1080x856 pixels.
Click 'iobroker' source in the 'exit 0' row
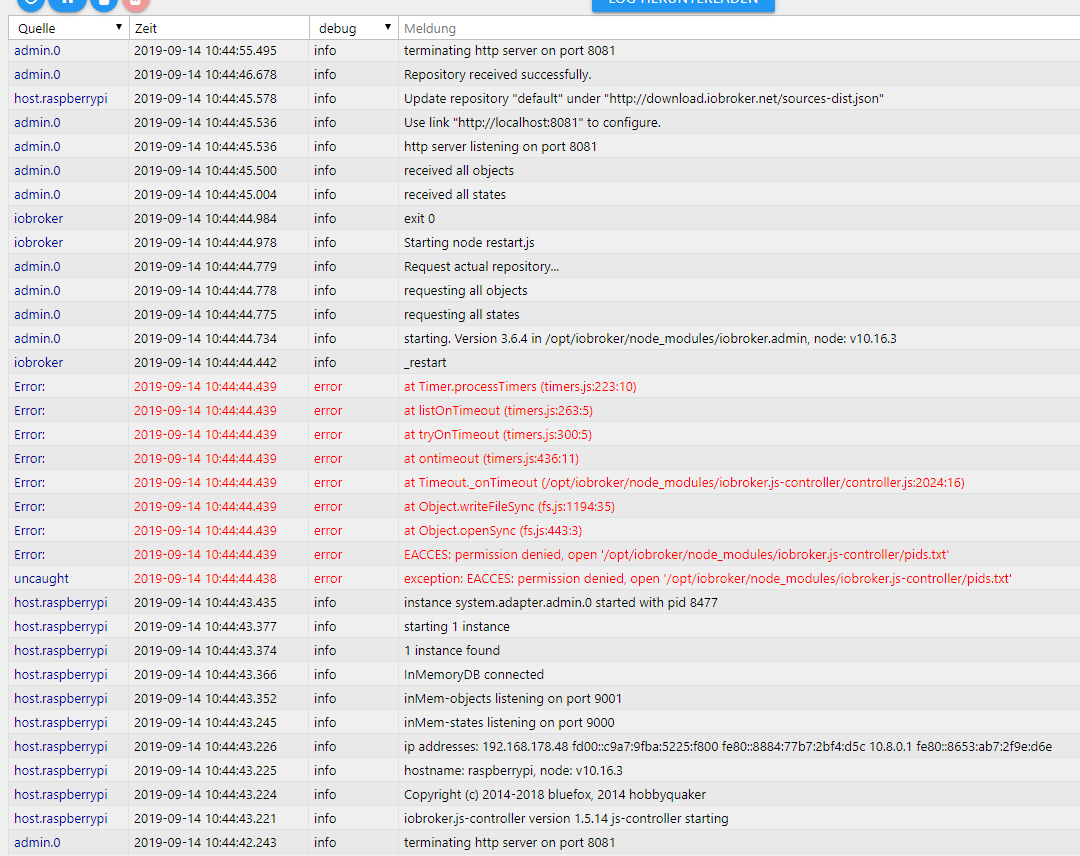coord(39,218)
